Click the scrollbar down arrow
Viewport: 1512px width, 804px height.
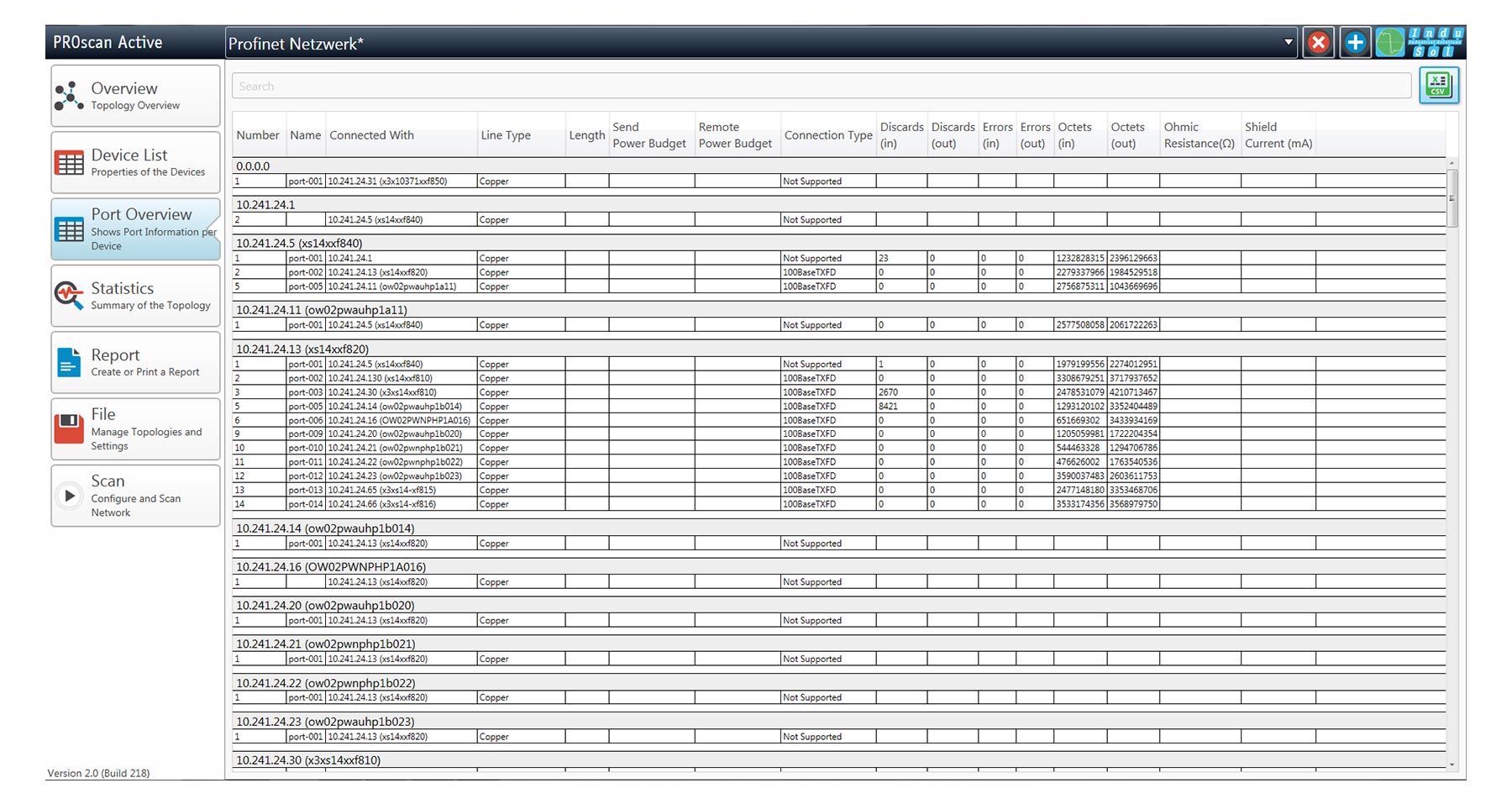point(1452,765)
